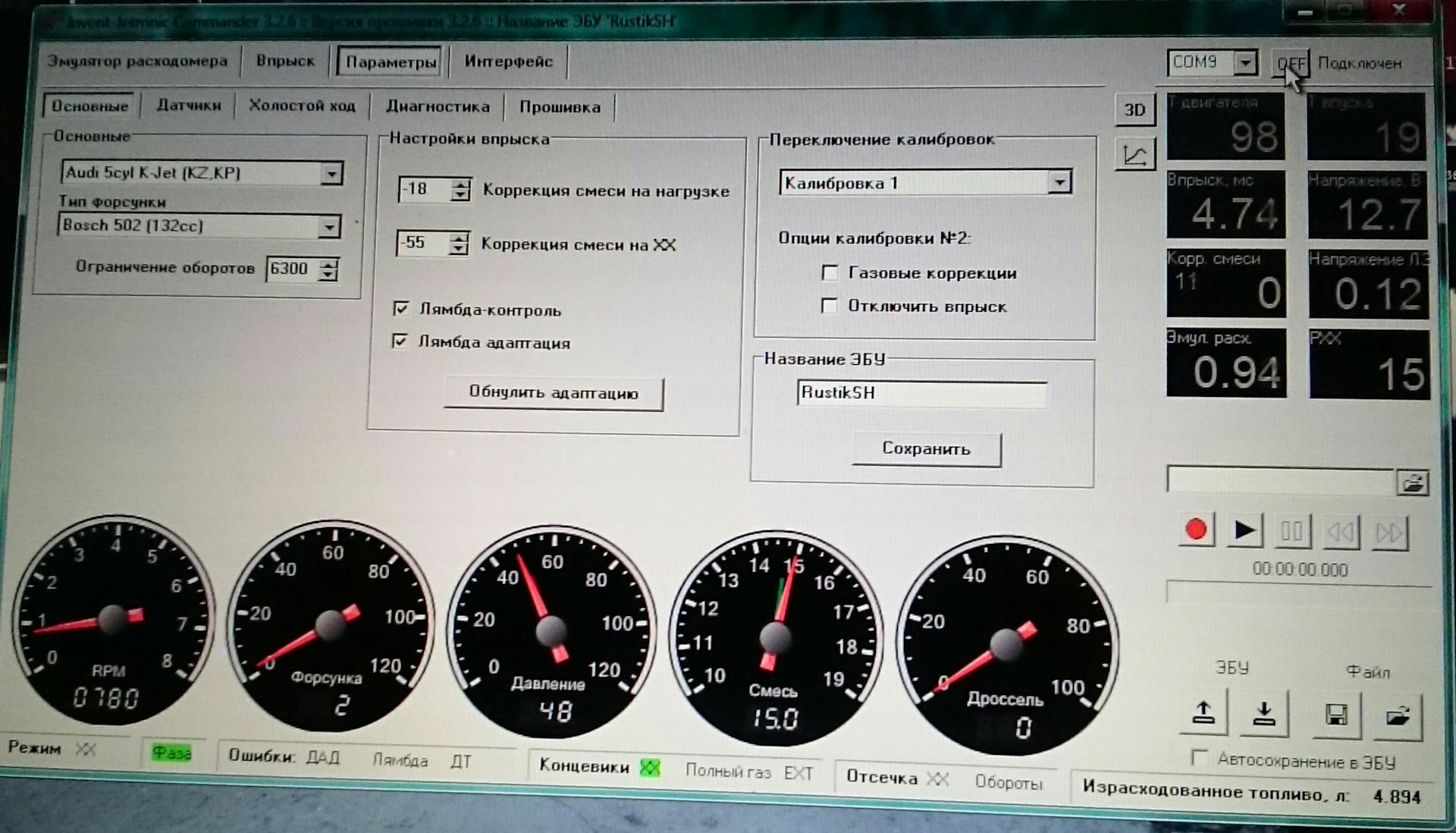Open the Диагностика sub-tab
The height and width of the screenshot is (833, 1456).
coord(438,106)
